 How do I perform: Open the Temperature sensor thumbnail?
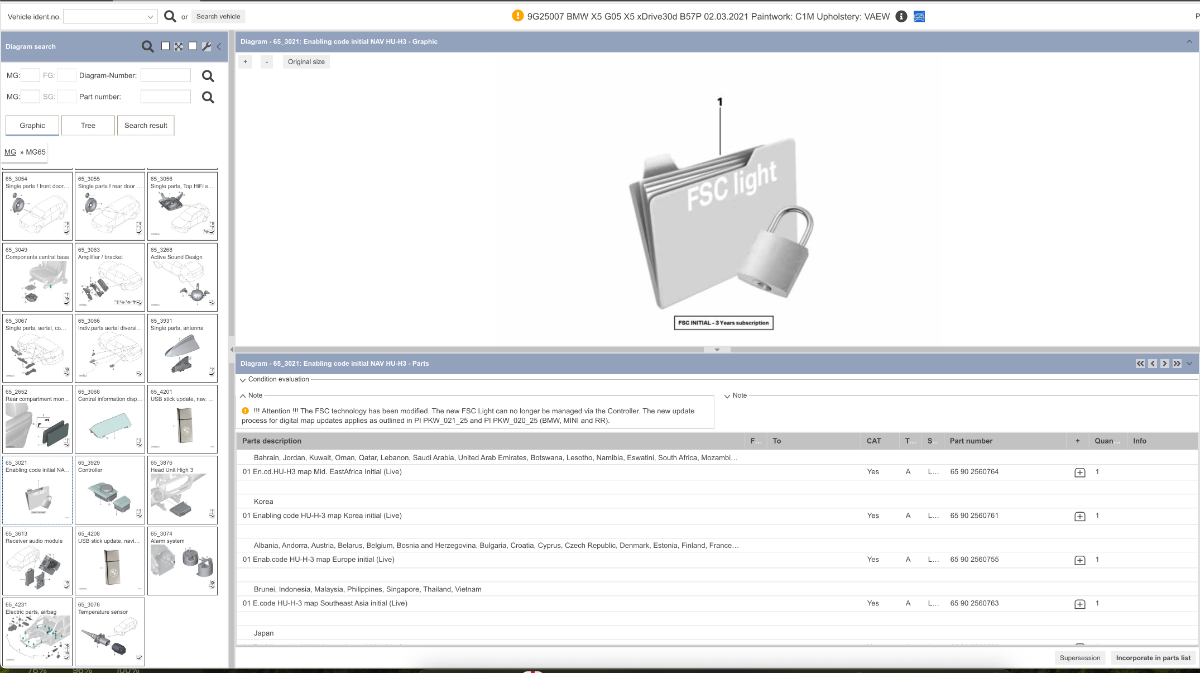click(110, 631)
